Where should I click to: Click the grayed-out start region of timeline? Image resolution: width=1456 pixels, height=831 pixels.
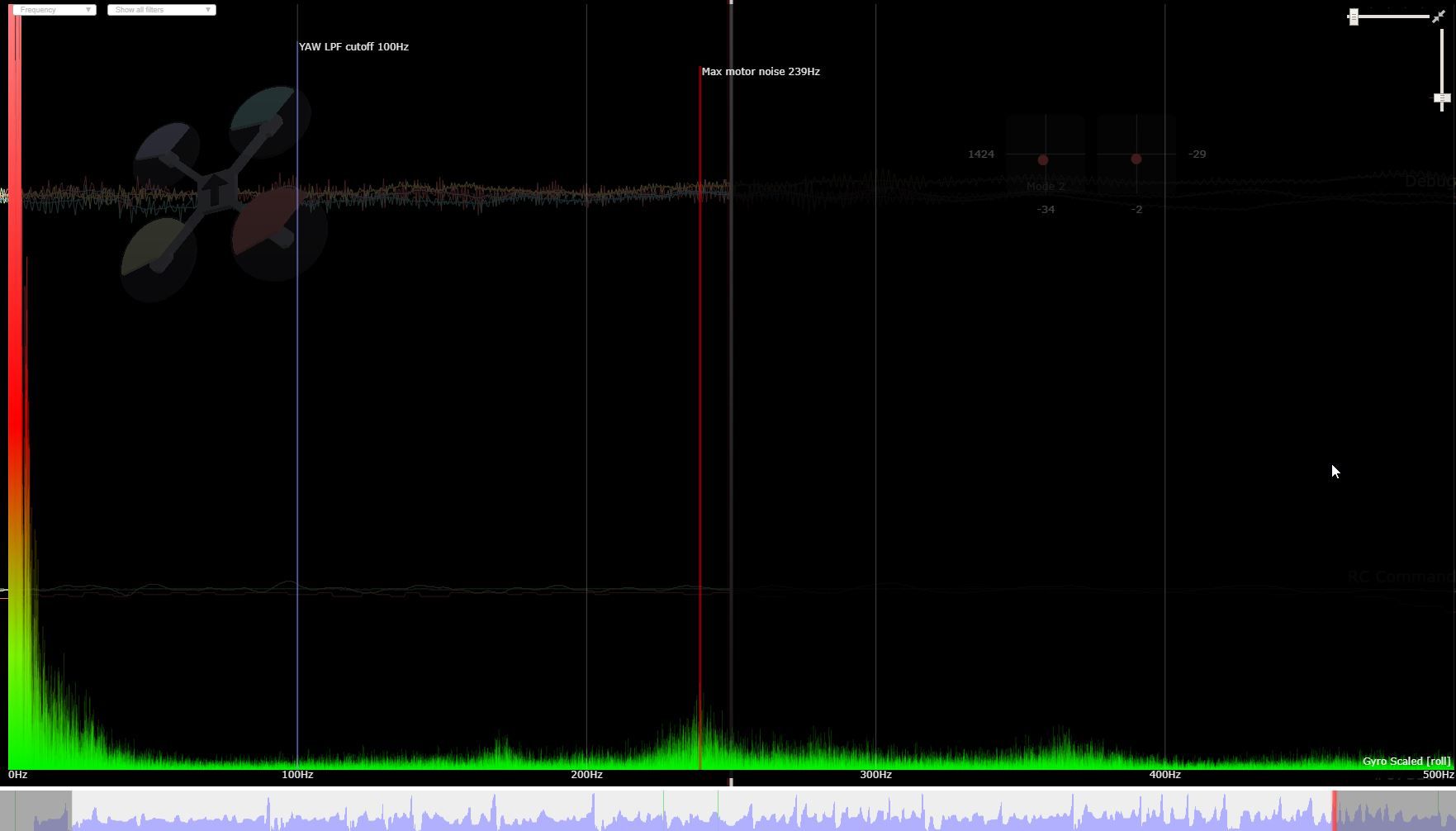point(37,810)
